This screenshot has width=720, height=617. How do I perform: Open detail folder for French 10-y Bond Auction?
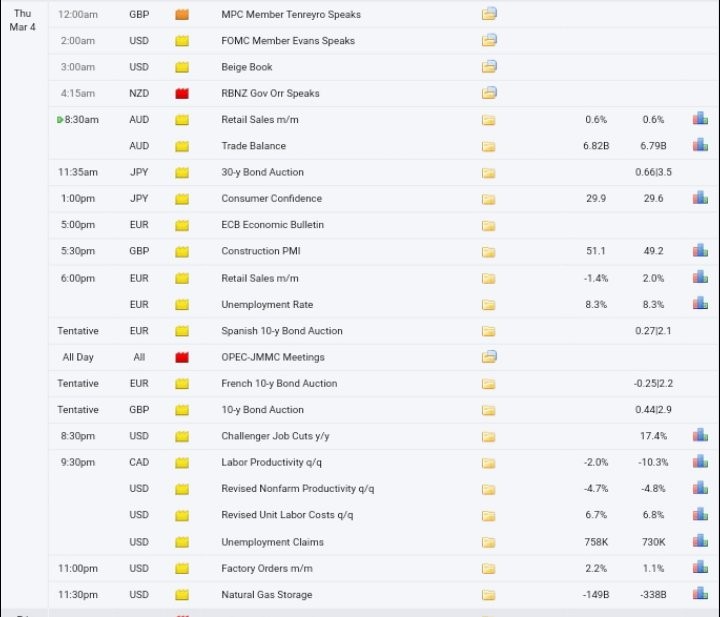pyautogui.click(x=489, y=384)
